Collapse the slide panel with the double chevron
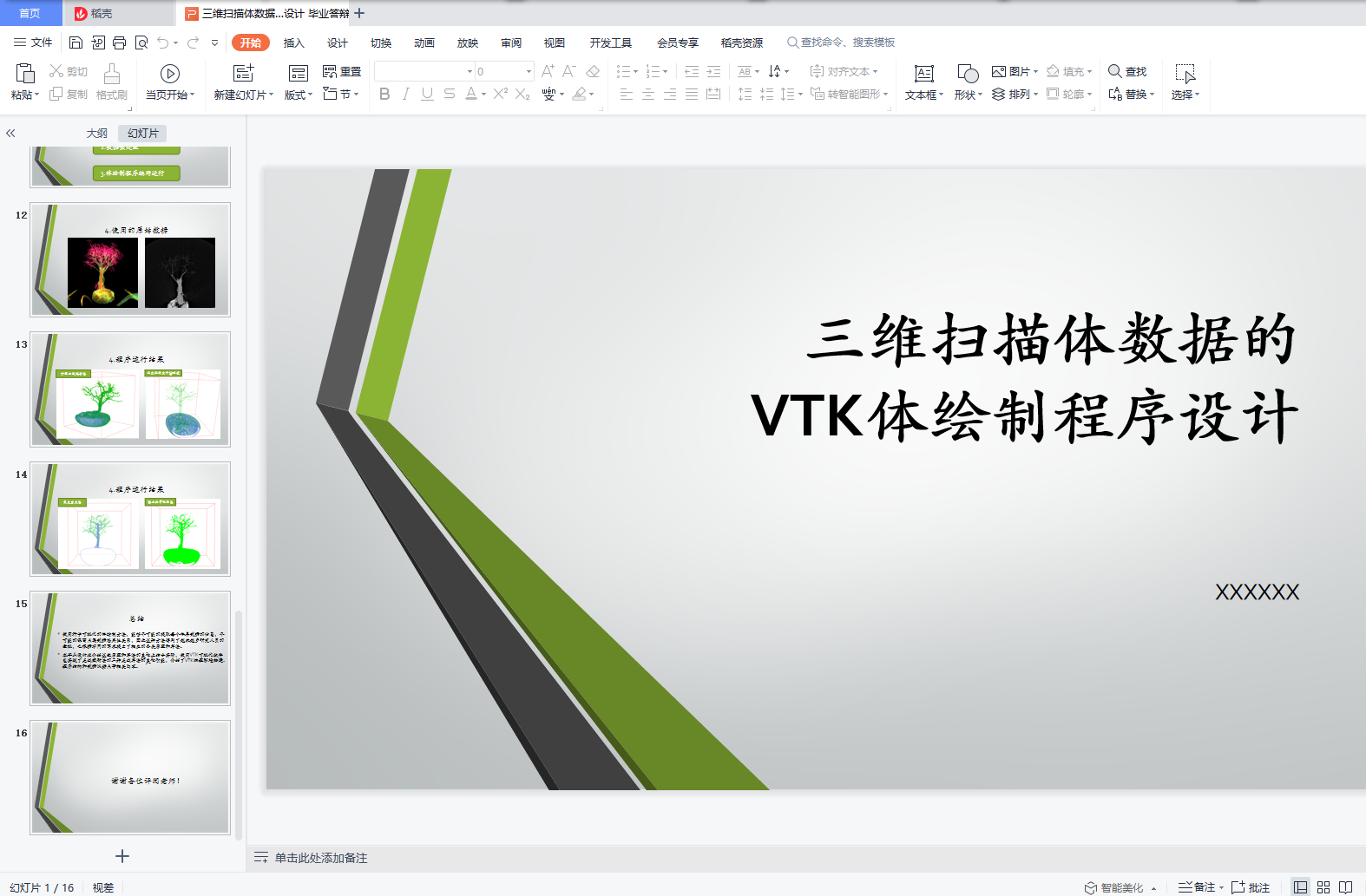The height and width of the screenshot is (896, 1366). (x=10, y=134)
